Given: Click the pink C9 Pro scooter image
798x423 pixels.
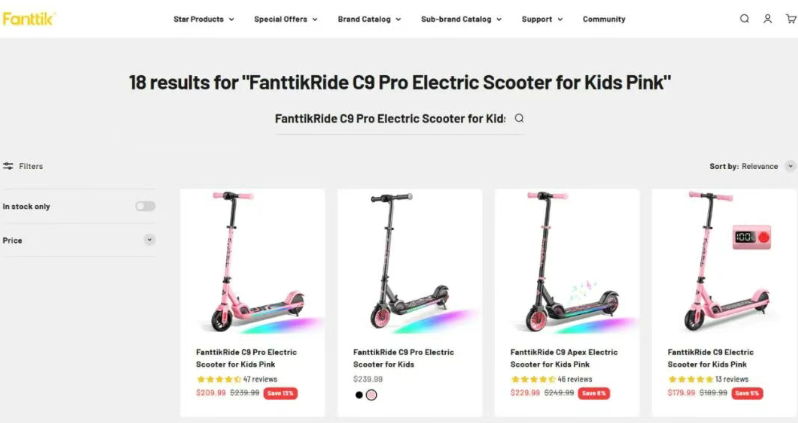Looking at the screenshot, I should 252,262.
